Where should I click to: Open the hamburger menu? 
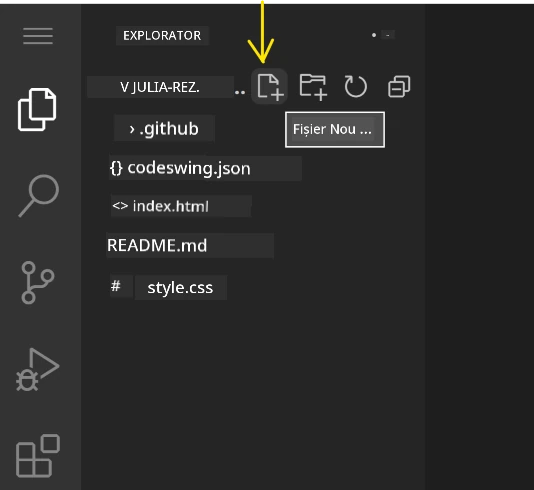38,36
